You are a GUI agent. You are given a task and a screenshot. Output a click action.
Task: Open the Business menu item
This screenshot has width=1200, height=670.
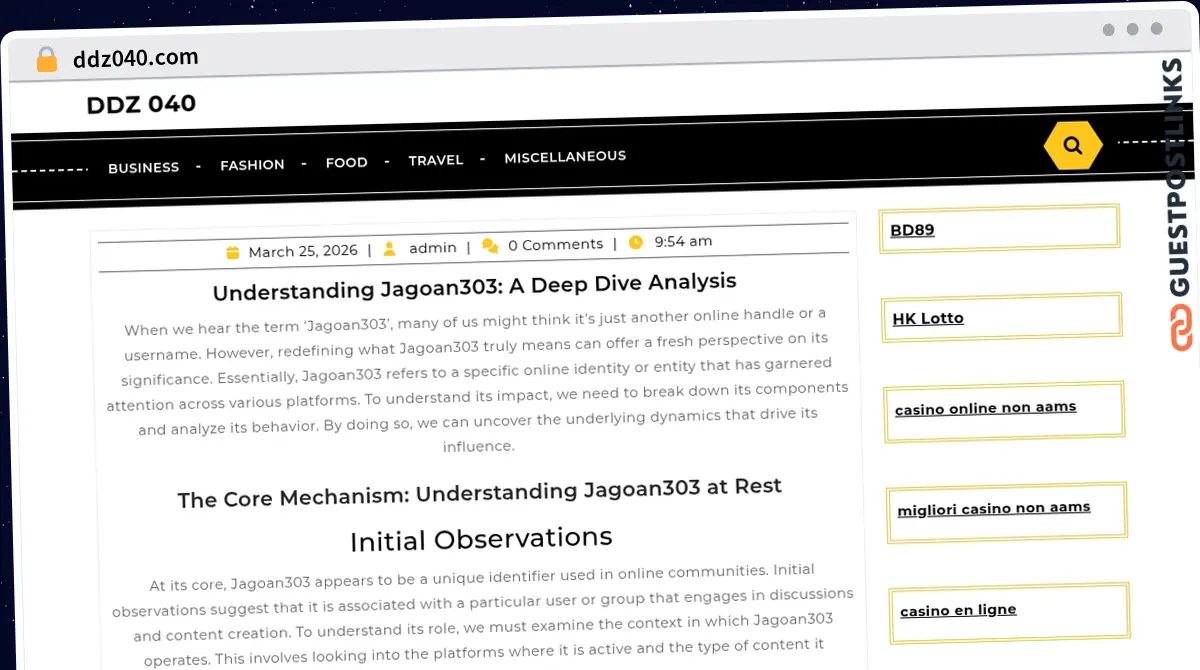click(144, 167)
